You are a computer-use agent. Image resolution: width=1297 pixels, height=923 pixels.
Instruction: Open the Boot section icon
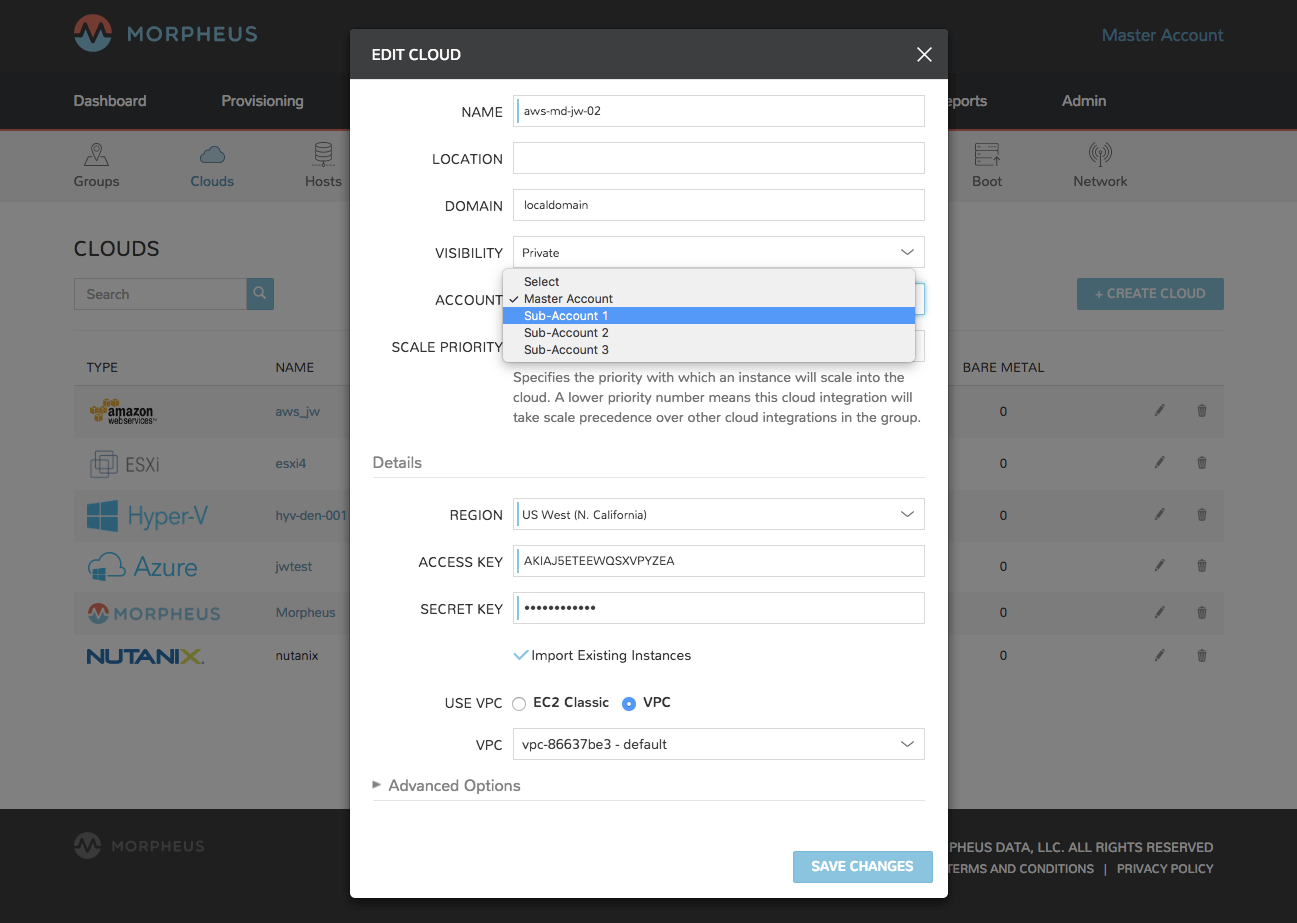pos(987,156)
